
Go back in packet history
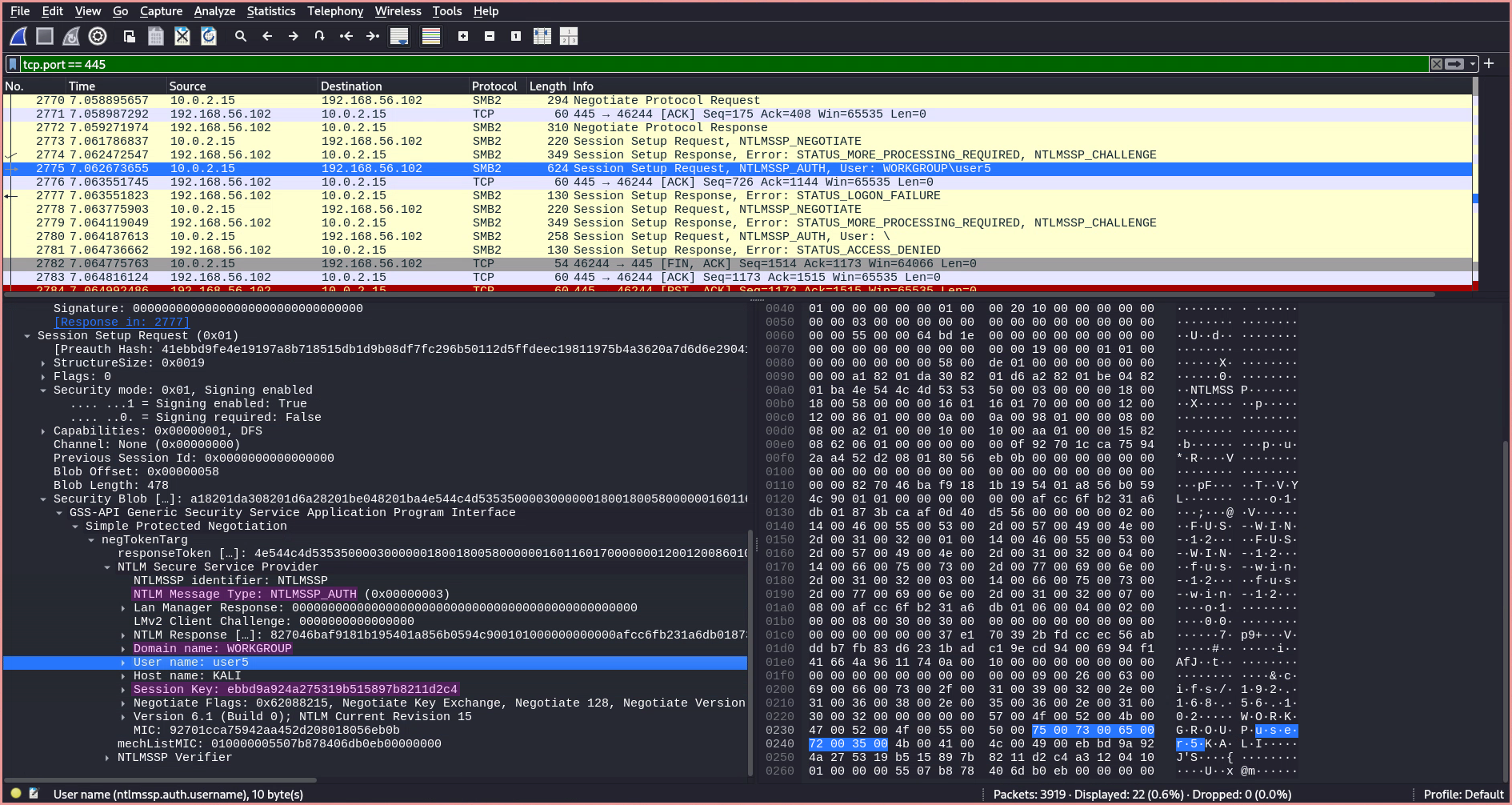[x=267, y=36]
